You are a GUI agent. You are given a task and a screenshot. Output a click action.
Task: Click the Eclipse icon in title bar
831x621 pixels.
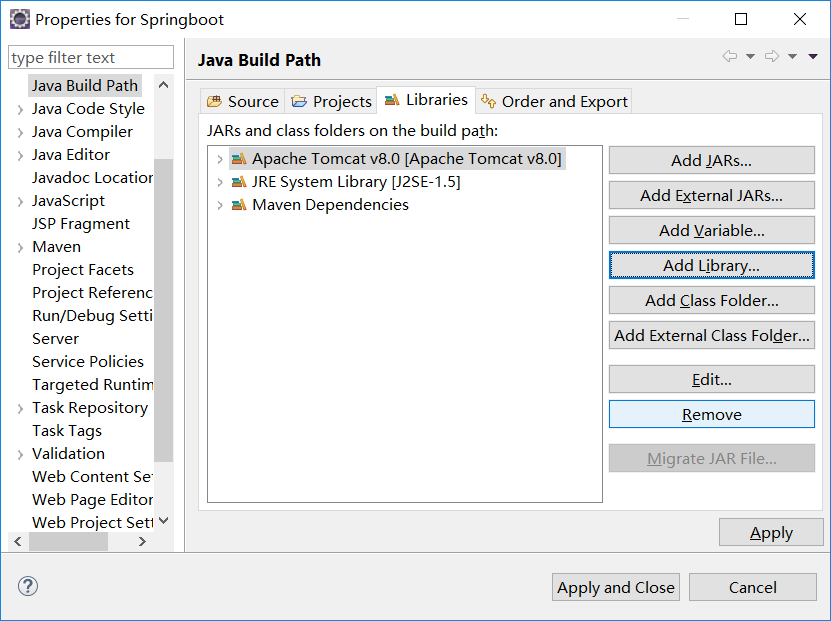pyautogui.click(x=20, y=20)
